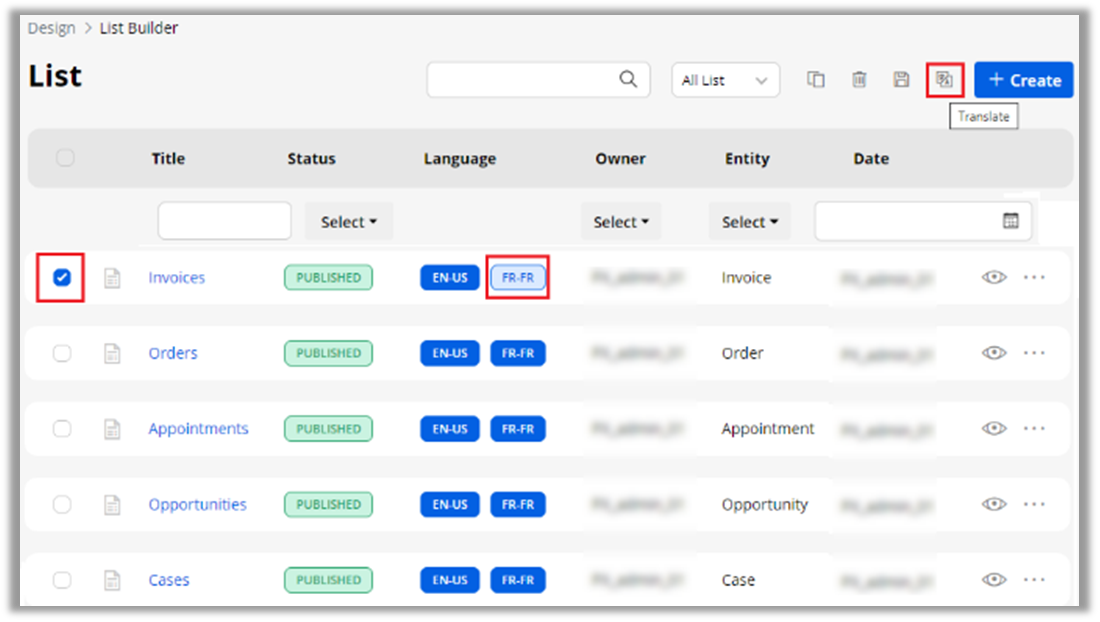
Task: Click the Translate icon in toolbar
Action: coord(944,80)
